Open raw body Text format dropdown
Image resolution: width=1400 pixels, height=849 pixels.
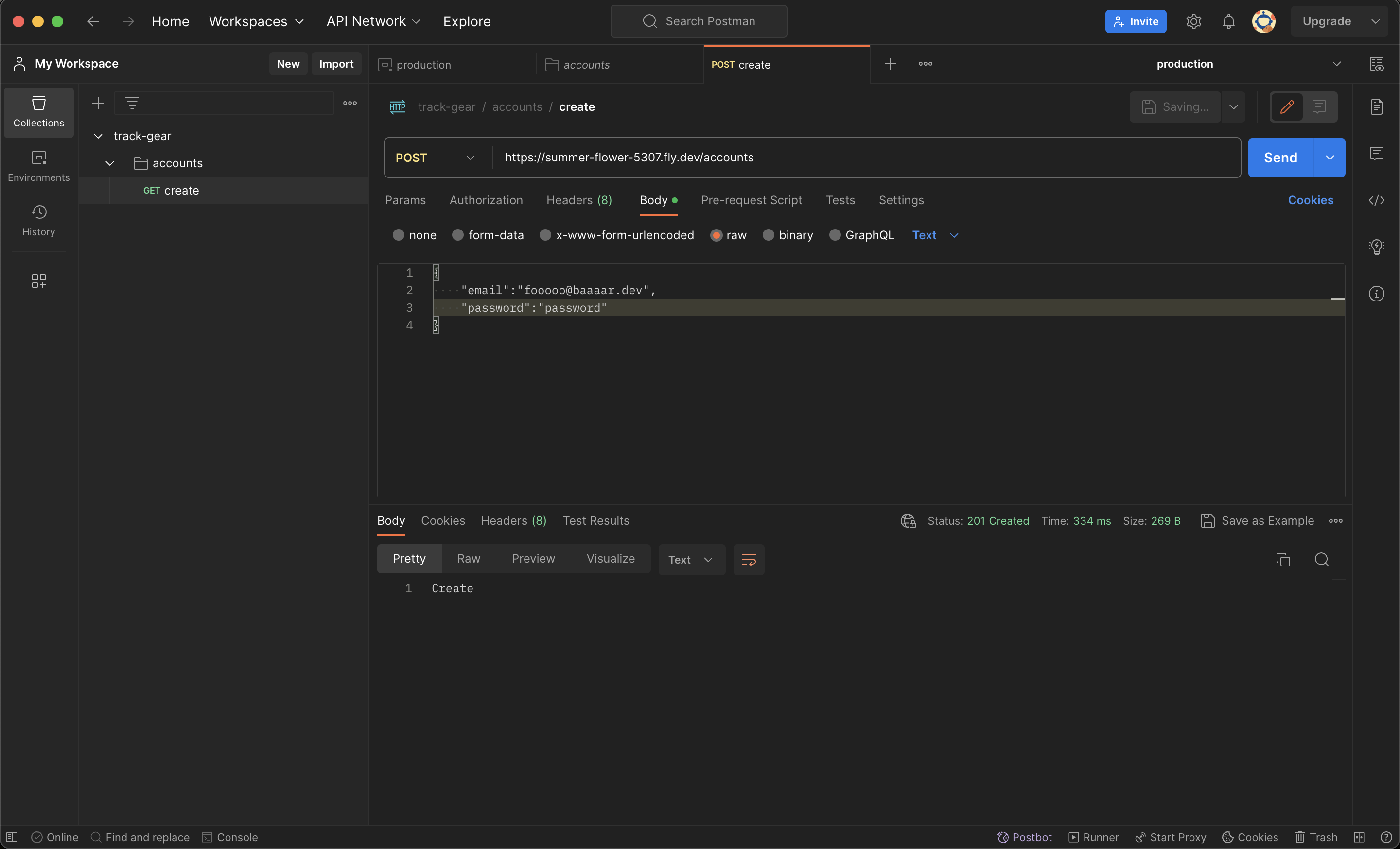point(935,235)
